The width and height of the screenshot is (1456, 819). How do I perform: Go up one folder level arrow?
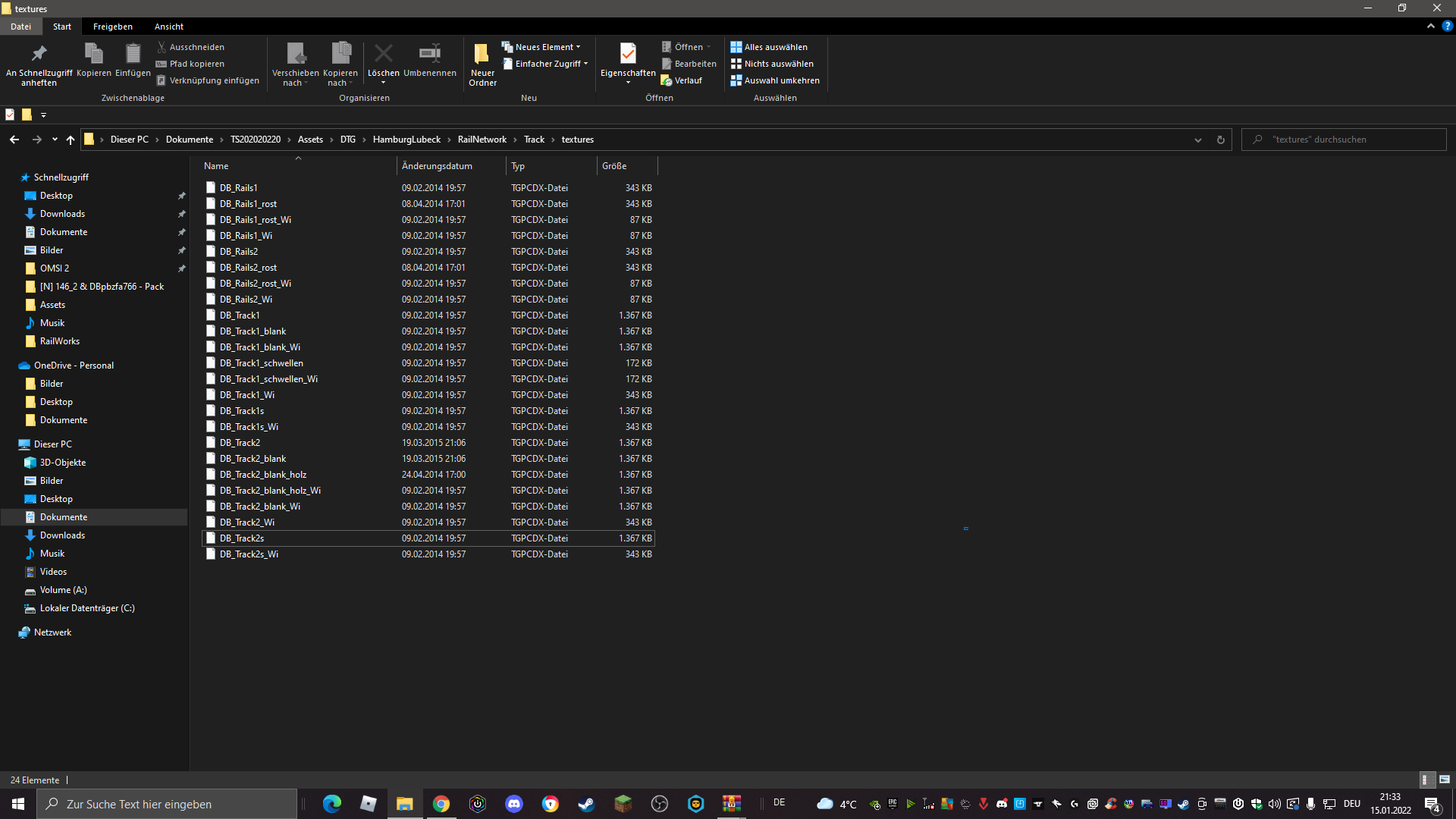(71, 140)
